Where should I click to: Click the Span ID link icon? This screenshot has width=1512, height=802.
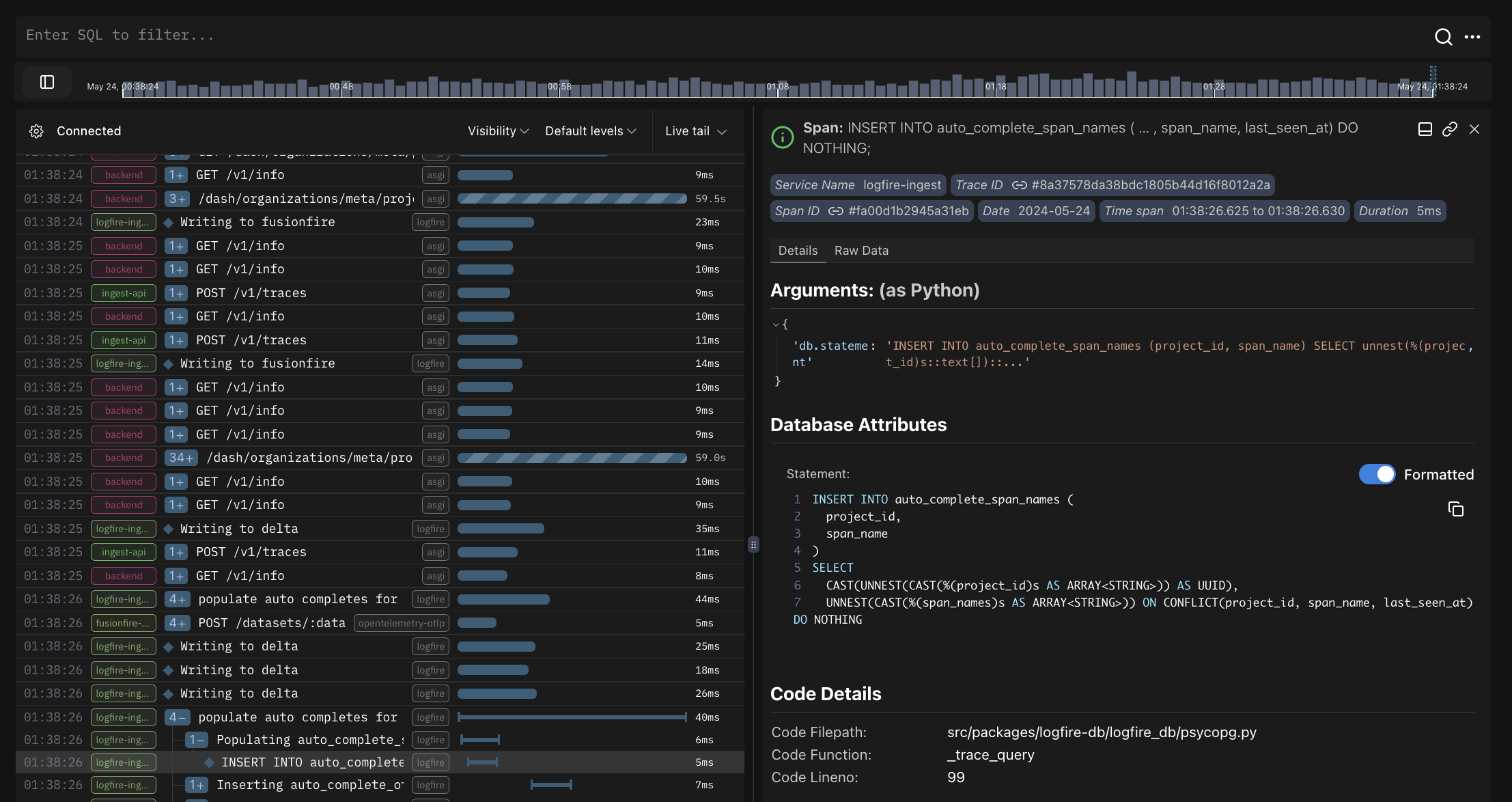(836, 211)
